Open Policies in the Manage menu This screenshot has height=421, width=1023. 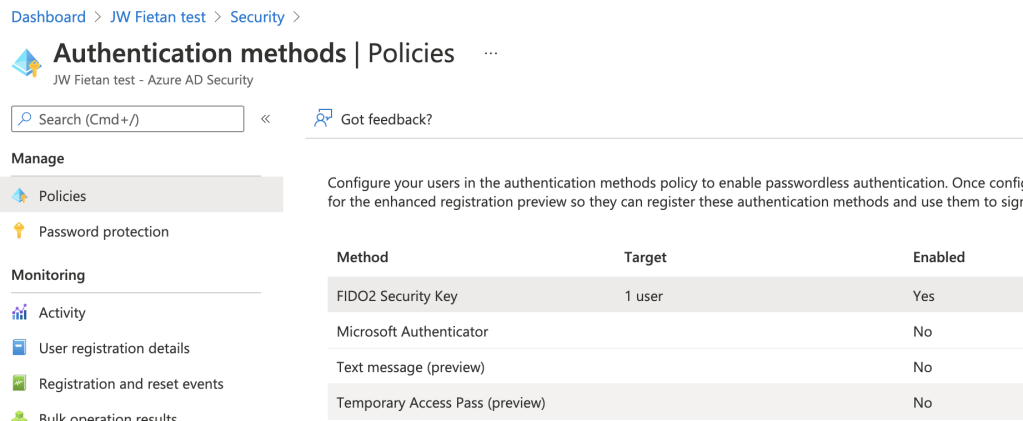coord(62,196)
